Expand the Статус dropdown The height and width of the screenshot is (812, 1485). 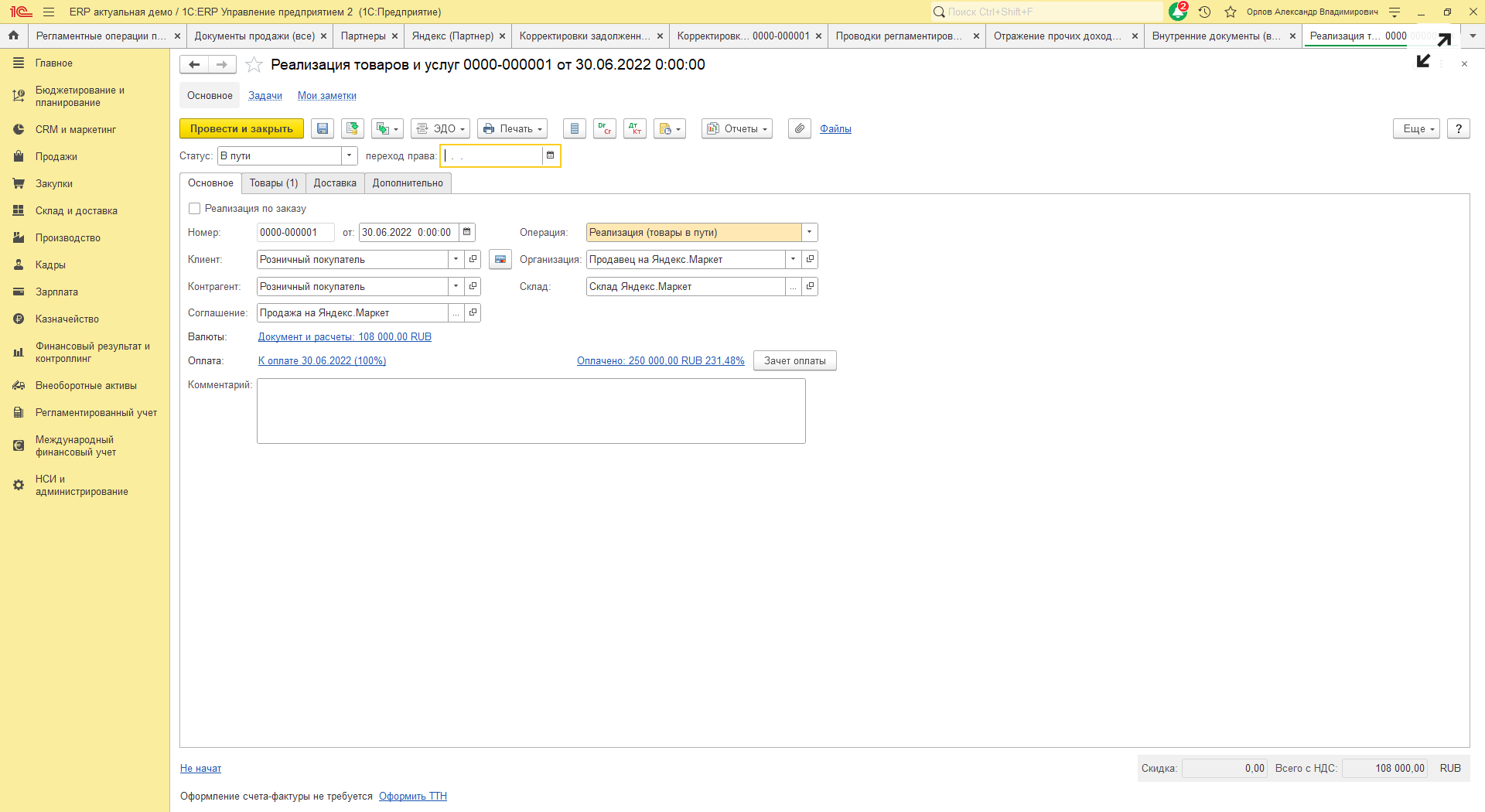click(x=350, y=155)
